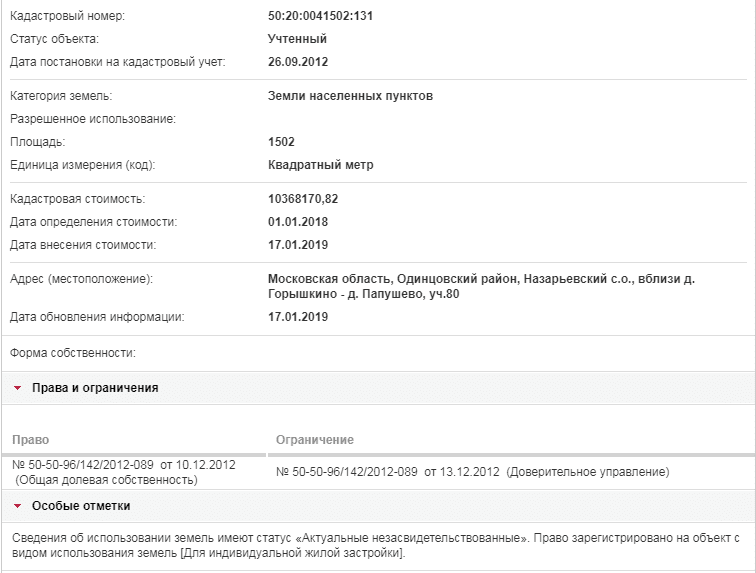This screenshot has height=573, width=756.
Task: Click the cadastral value 10368170,82
Action: (x=303, y=199)
